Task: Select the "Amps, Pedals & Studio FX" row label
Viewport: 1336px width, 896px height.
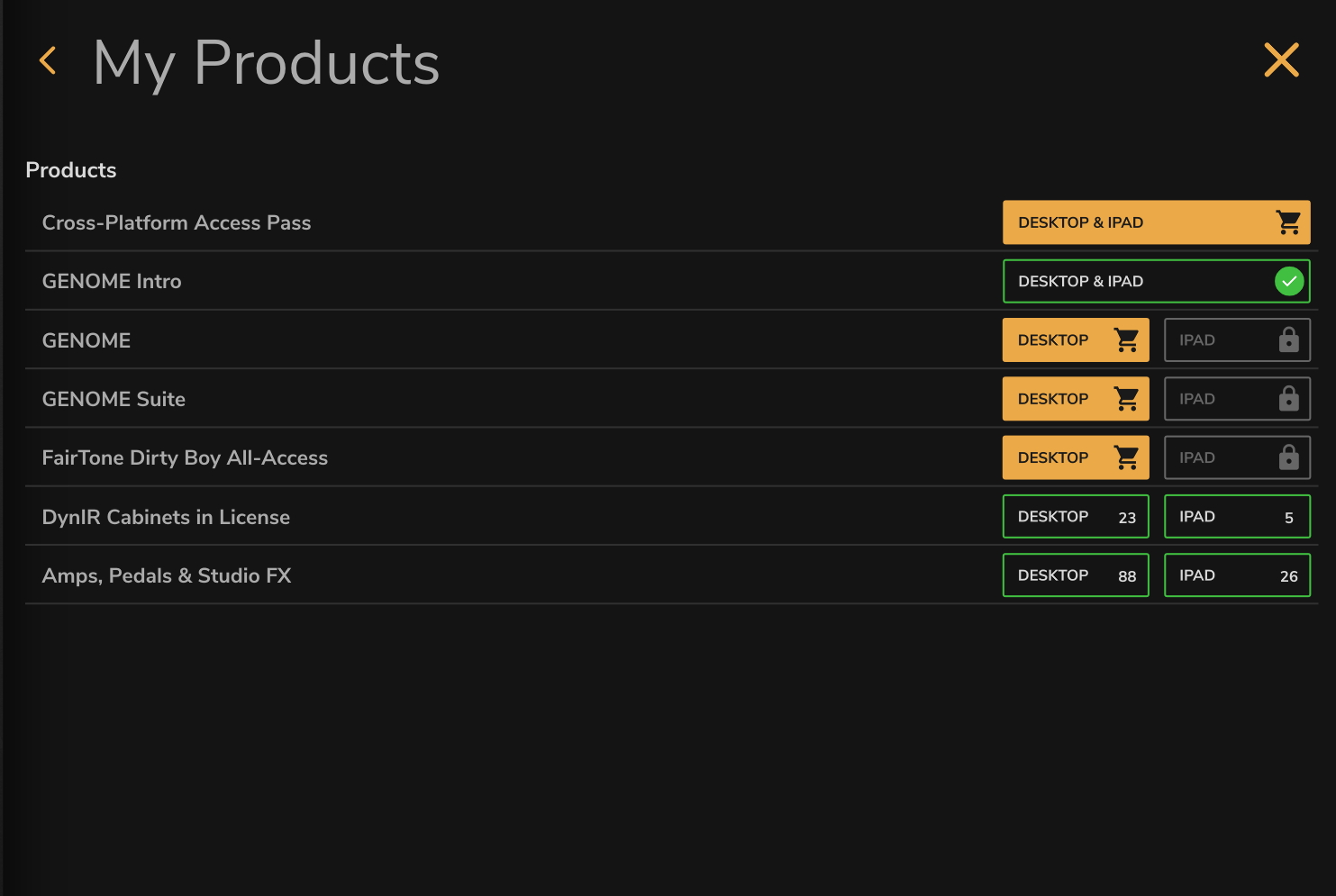Action: pos(167,575)
